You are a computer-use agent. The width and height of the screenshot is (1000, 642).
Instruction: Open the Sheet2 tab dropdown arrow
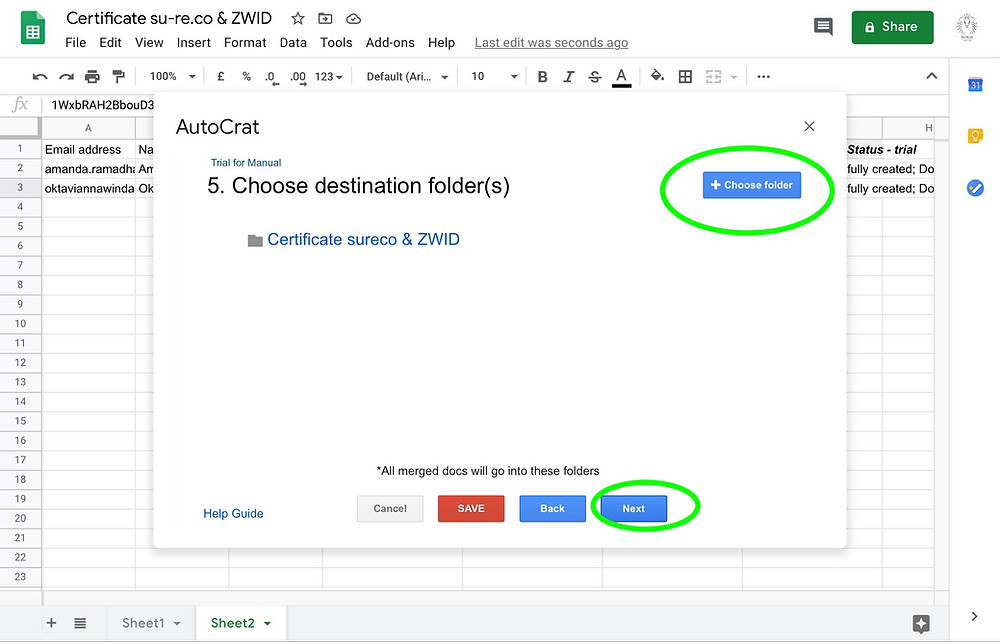tap(268, 624)
